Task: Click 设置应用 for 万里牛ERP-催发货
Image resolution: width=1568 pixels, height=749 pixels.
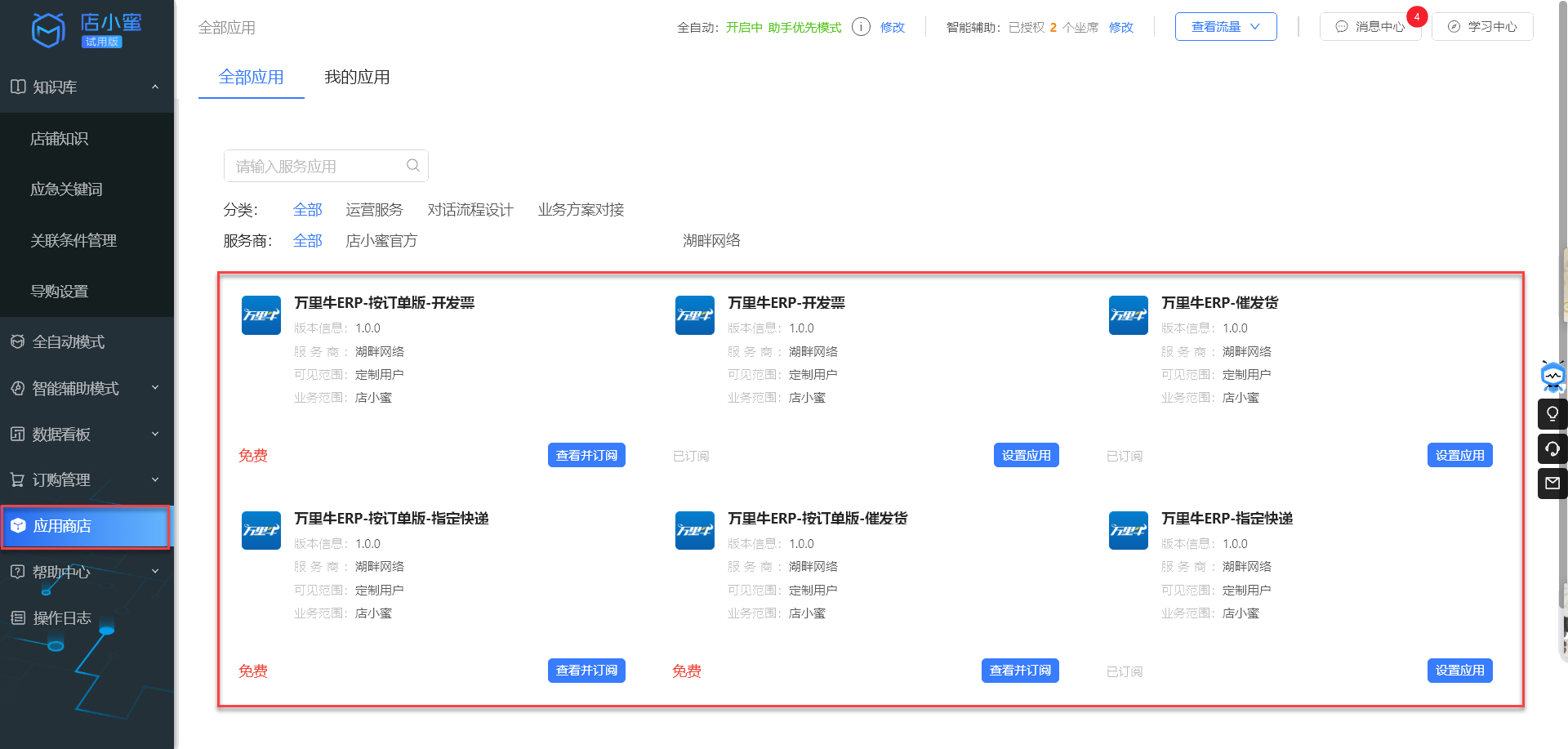Action: pos(1460,455)
